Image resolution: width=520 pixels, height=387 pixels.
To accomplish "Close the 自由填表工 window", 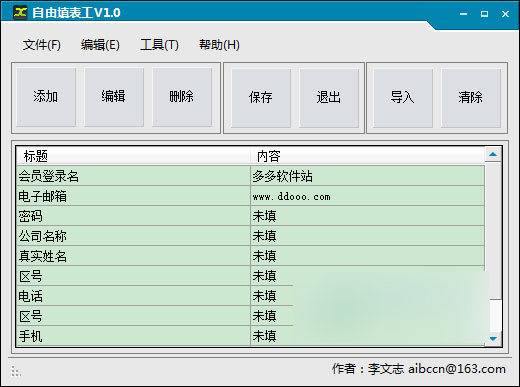I will 505,14.
